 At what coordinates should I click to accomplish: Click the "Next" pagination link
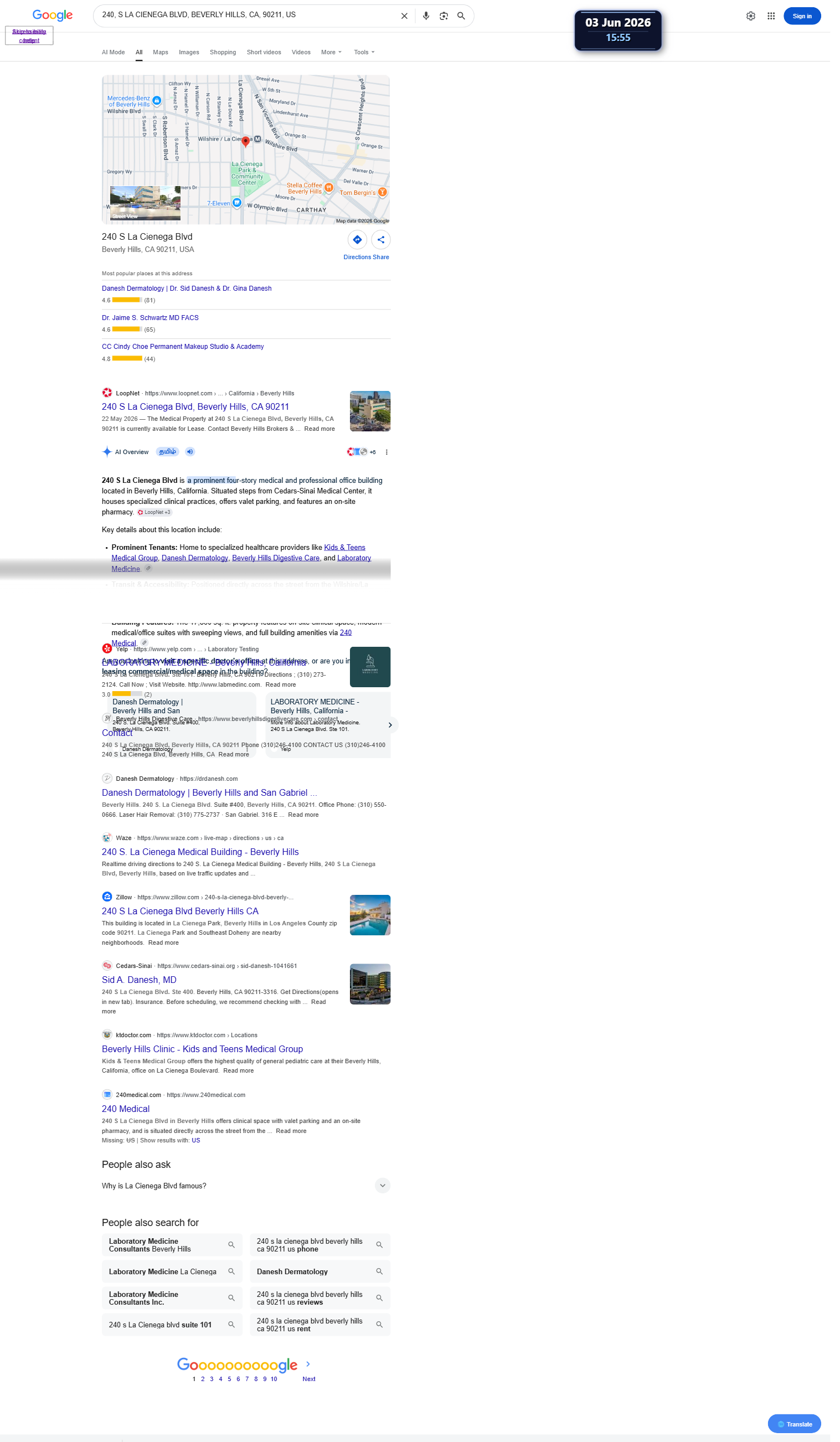(309, 1379)
